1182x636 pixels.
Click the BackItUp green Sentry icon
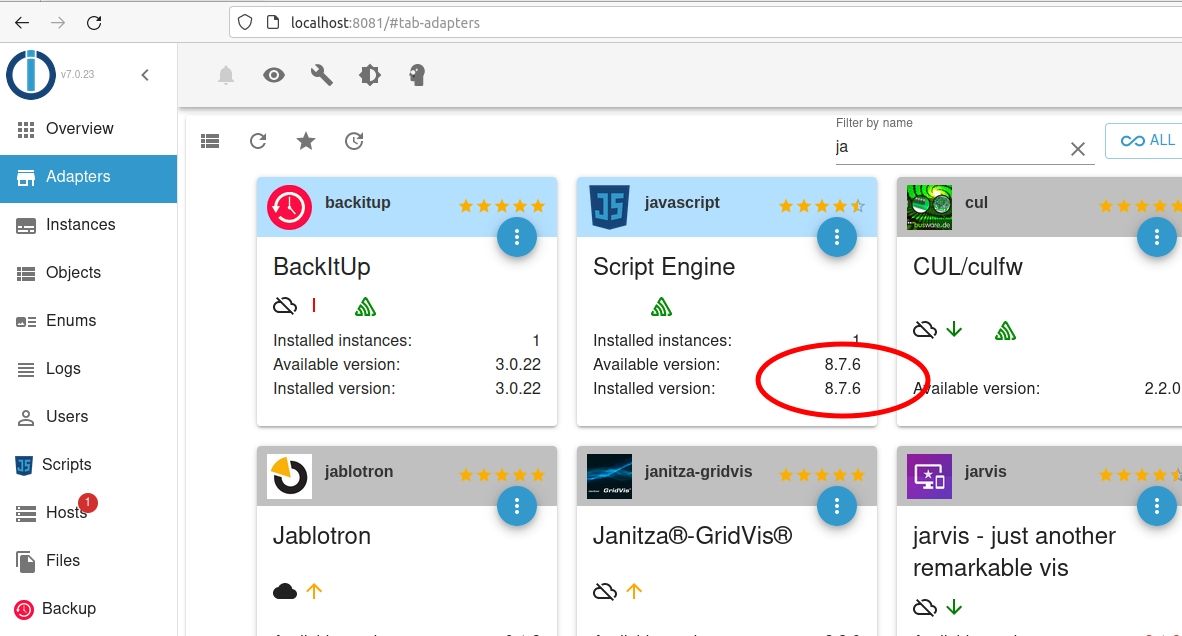(366, 306)
